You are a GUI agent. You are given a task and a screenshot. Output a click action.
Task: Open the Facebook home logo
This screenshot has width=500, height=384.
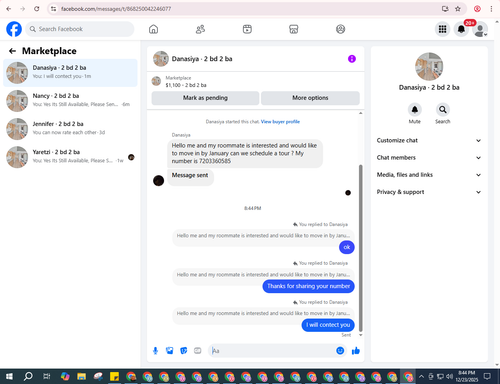pyautogui.click(x=14, y=29)
